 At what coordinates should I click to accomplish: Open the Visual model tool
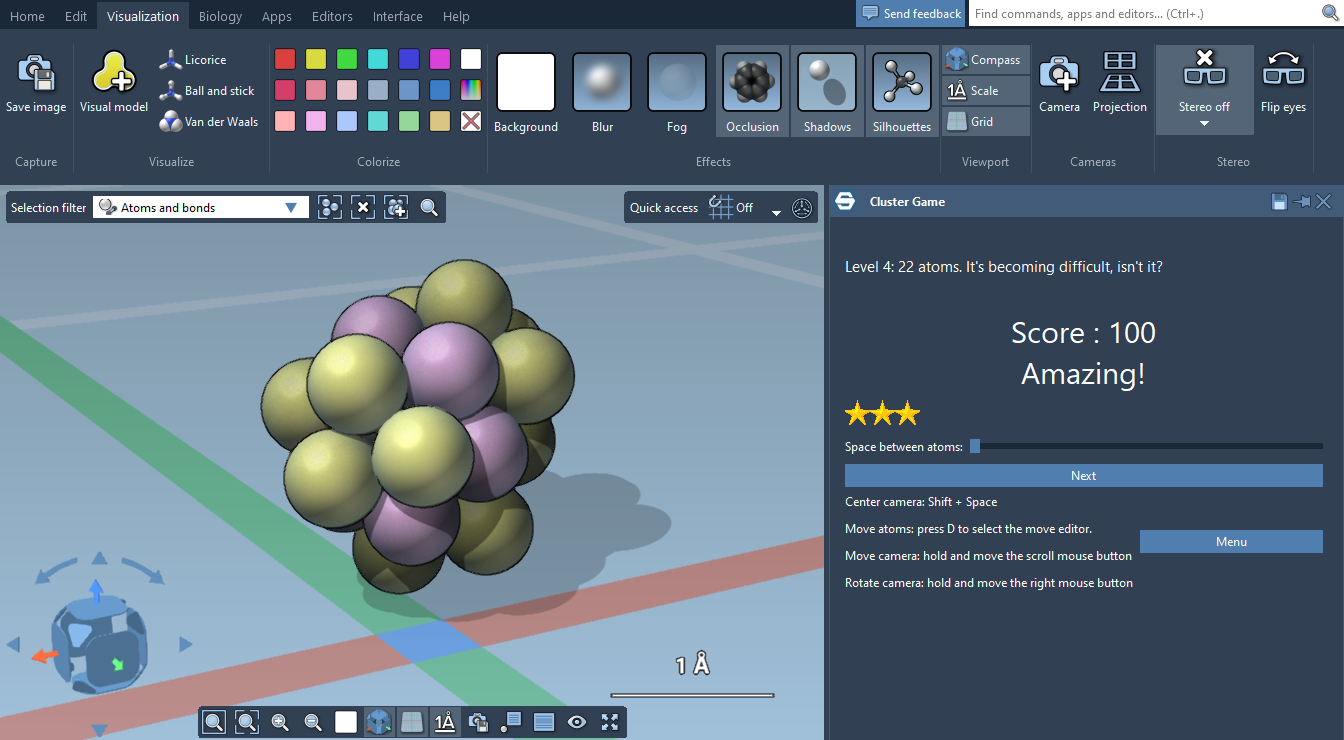coord(114,75)
